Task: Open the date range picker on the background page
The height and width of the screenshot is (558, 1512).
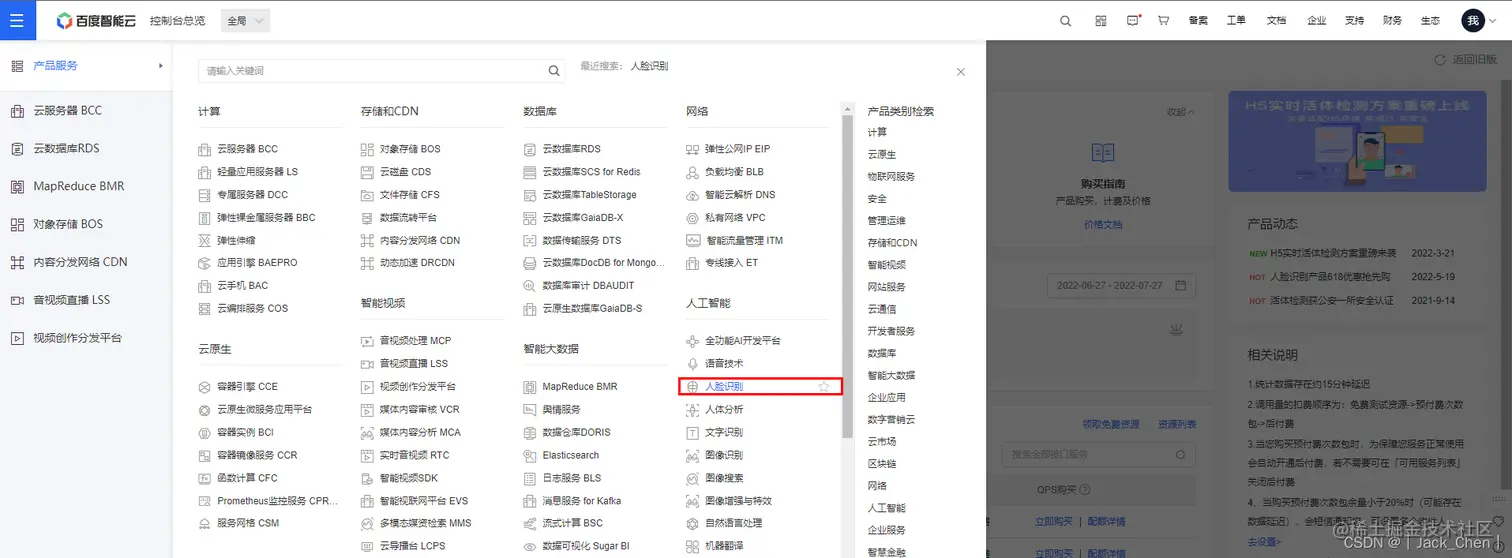Action: point(1120,286)
